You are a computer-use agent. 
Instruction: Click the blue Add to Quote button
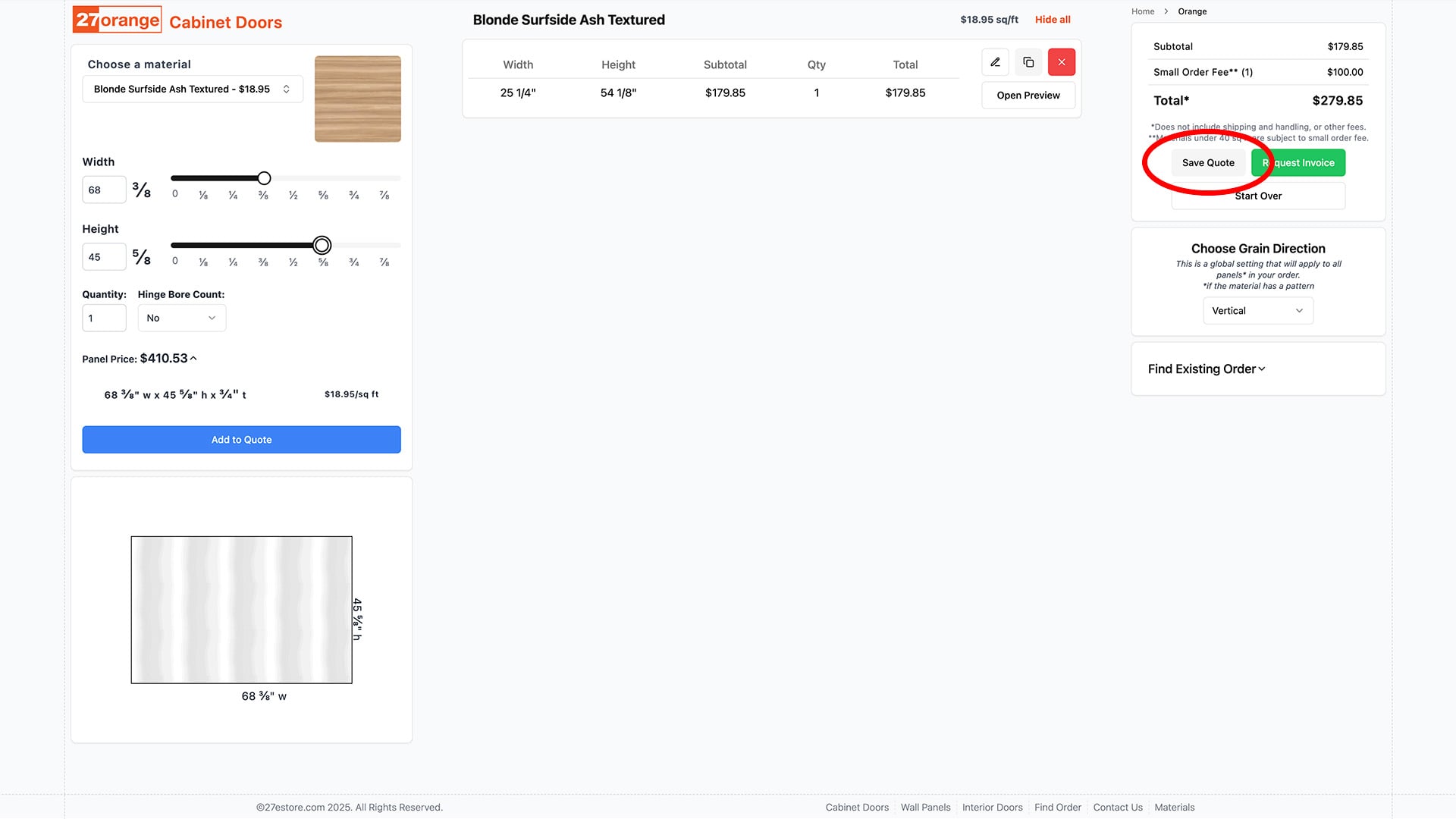(241, 440)
